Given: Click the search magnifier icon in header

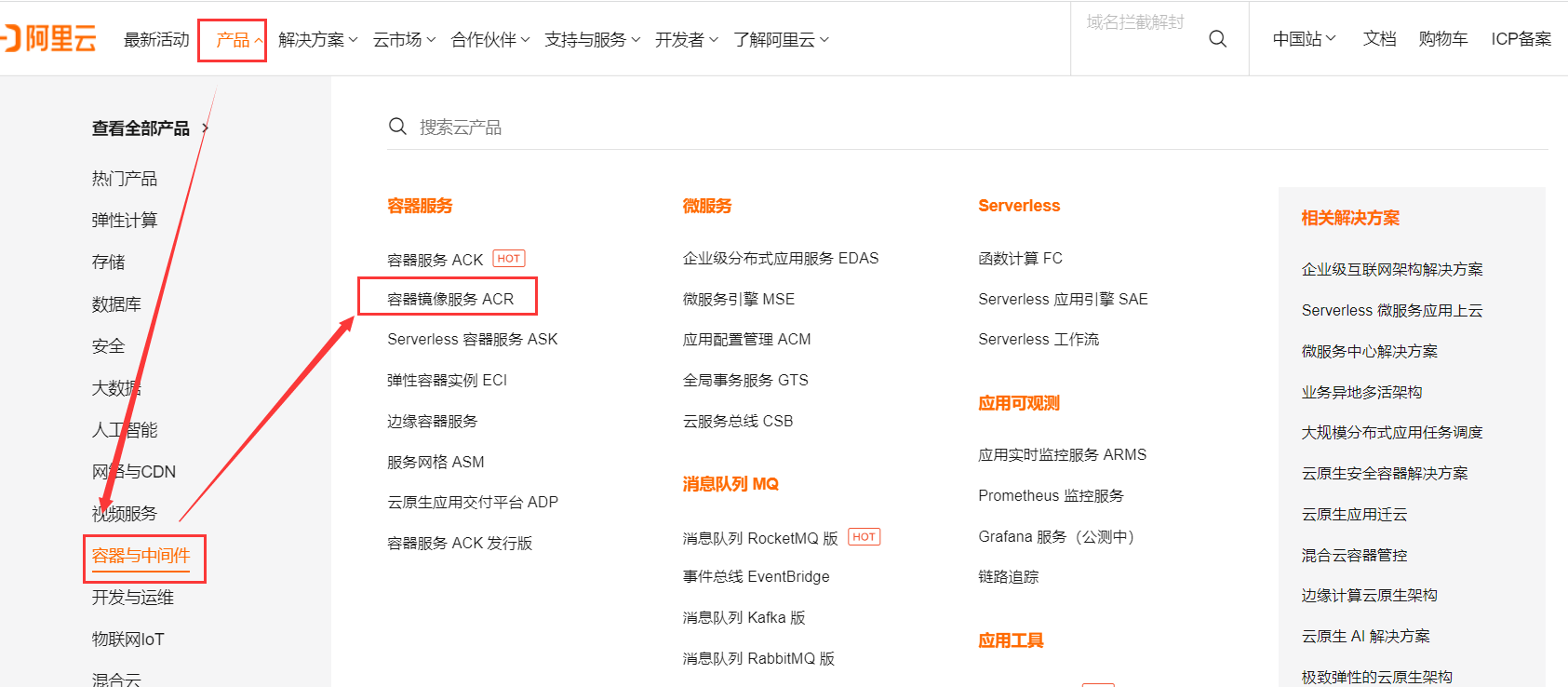Looking at the screenshot, I should coord(1217,39).
